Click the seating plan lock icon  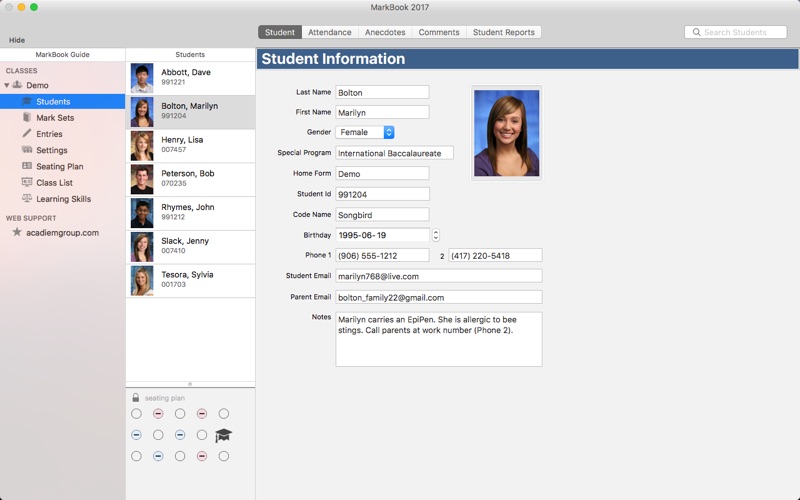coord(136,397)
